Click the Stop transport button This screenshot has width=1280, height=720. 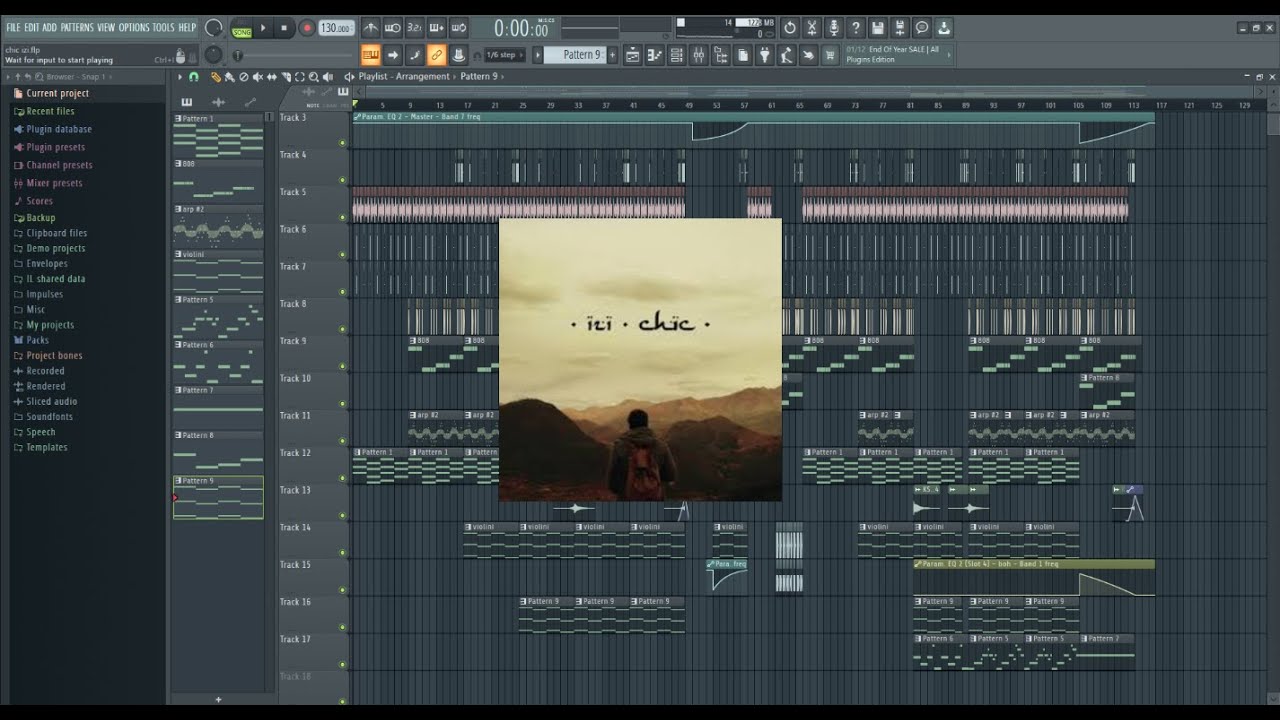(x=284, y=28)
